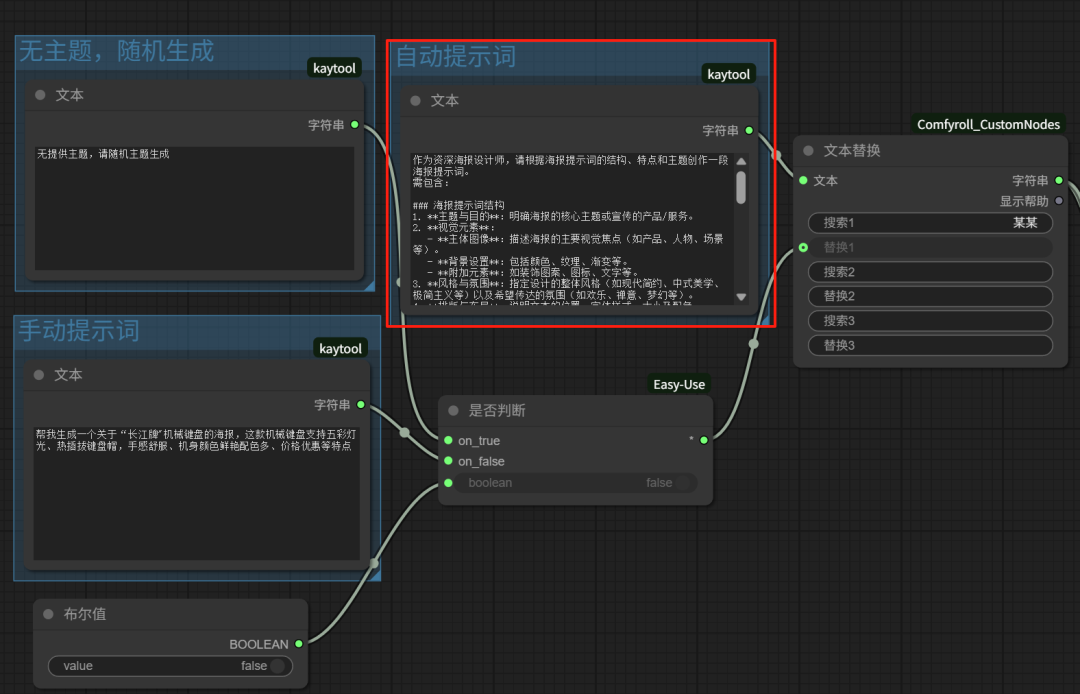Click the boolean input connector on 是否判断
The height and width of the screenshot is (694, 1080).
coord(448,483)
